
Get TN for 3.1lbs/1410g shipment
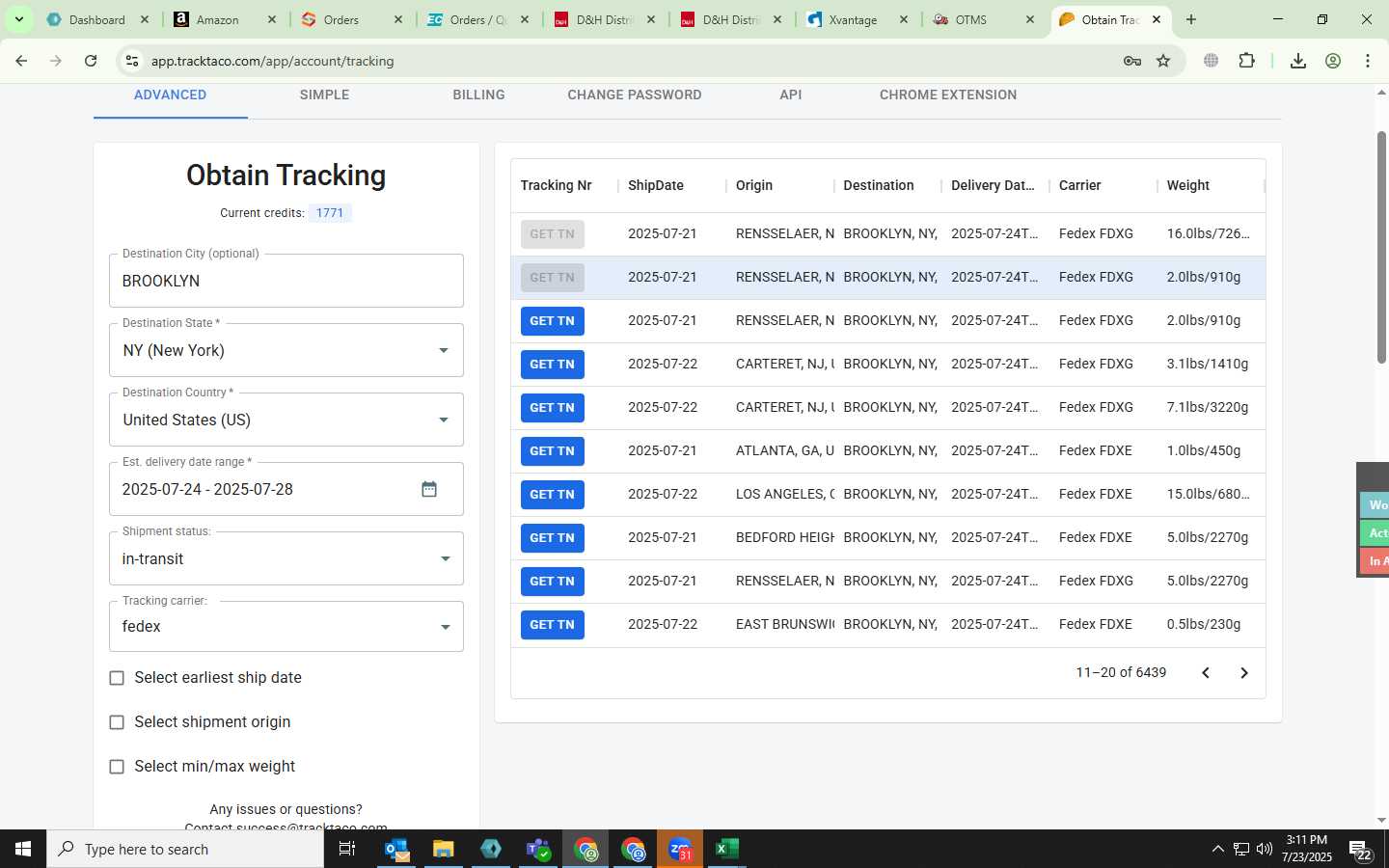(x=553, y=365)
